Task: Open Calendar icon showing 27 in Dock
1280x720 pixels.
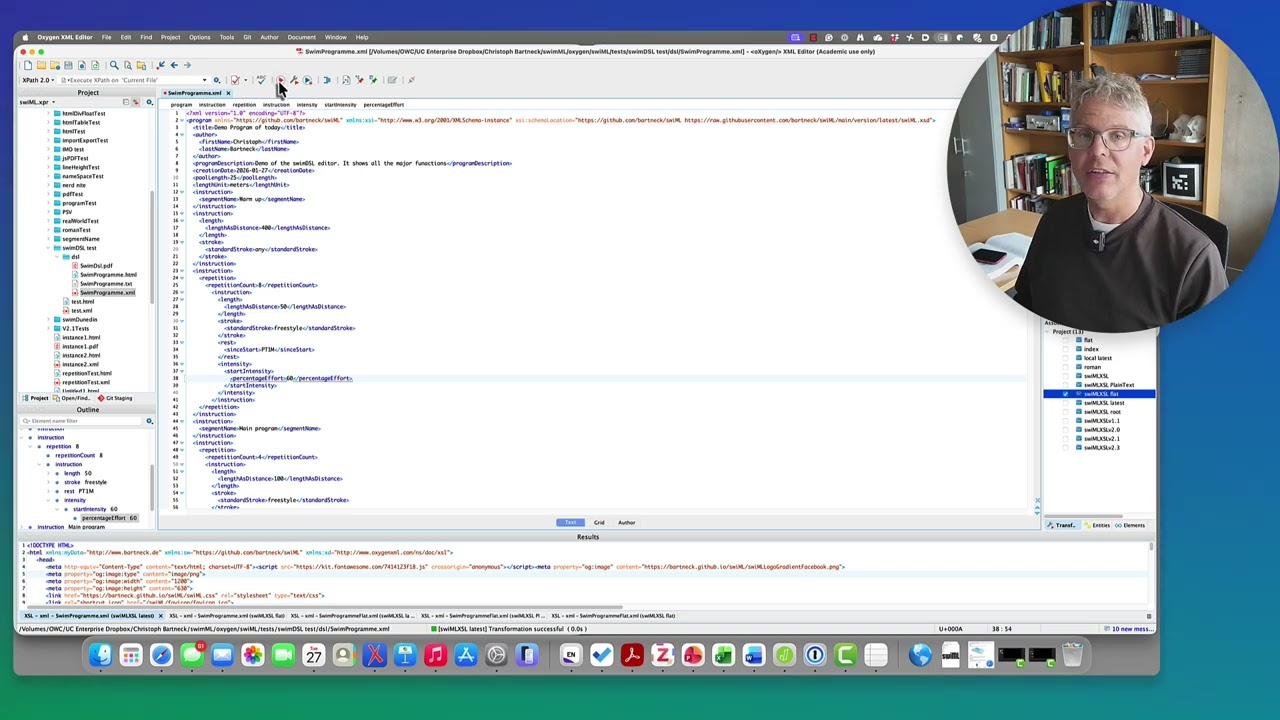Action: [x=313, y=655]
